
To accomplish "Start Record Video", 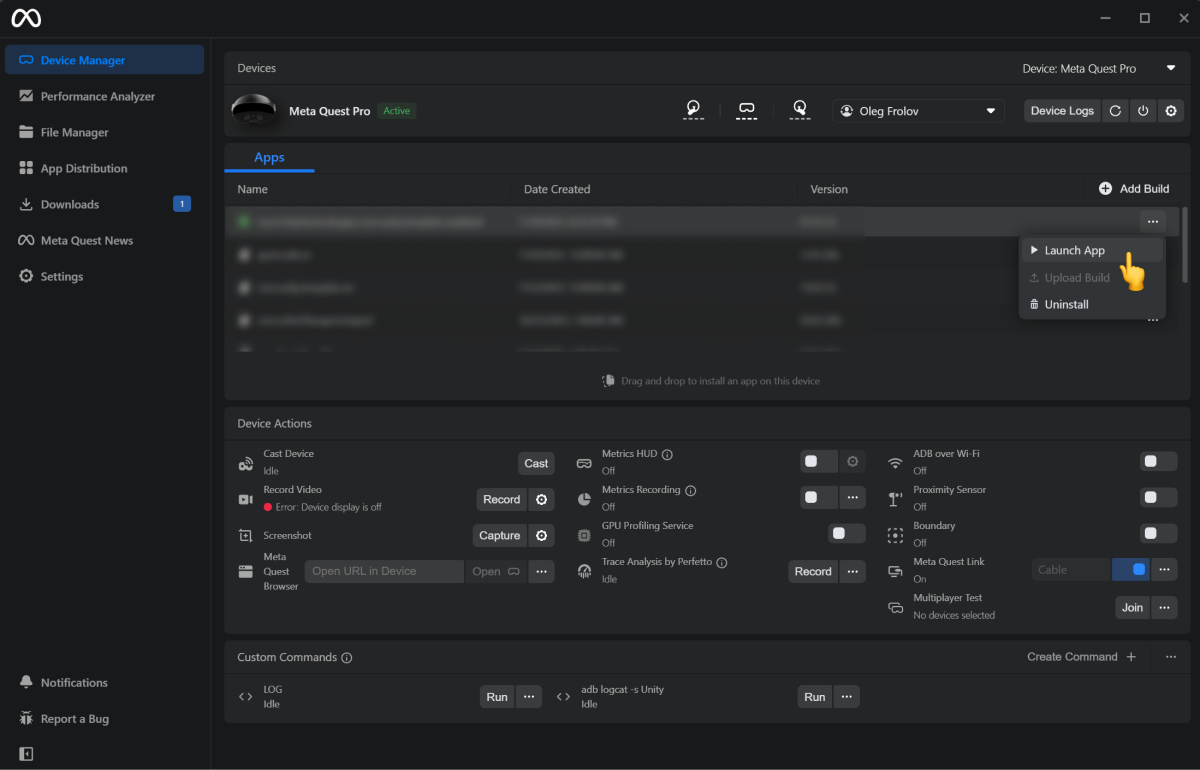I will (501, 500).
